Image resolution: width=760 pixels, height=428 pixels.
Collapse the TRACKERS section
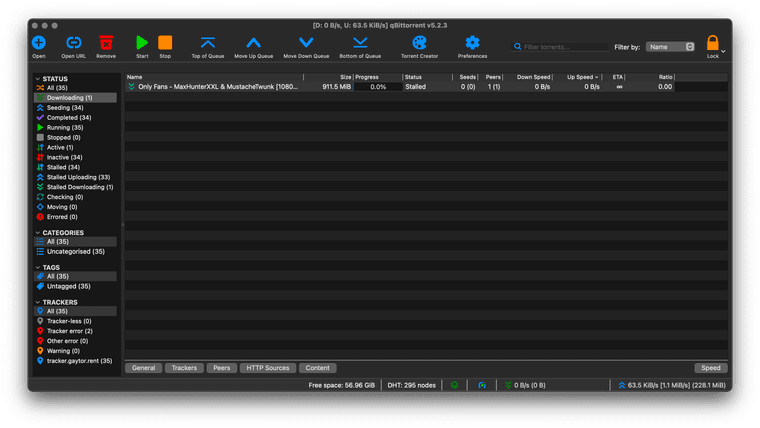[x=38, y=302]
